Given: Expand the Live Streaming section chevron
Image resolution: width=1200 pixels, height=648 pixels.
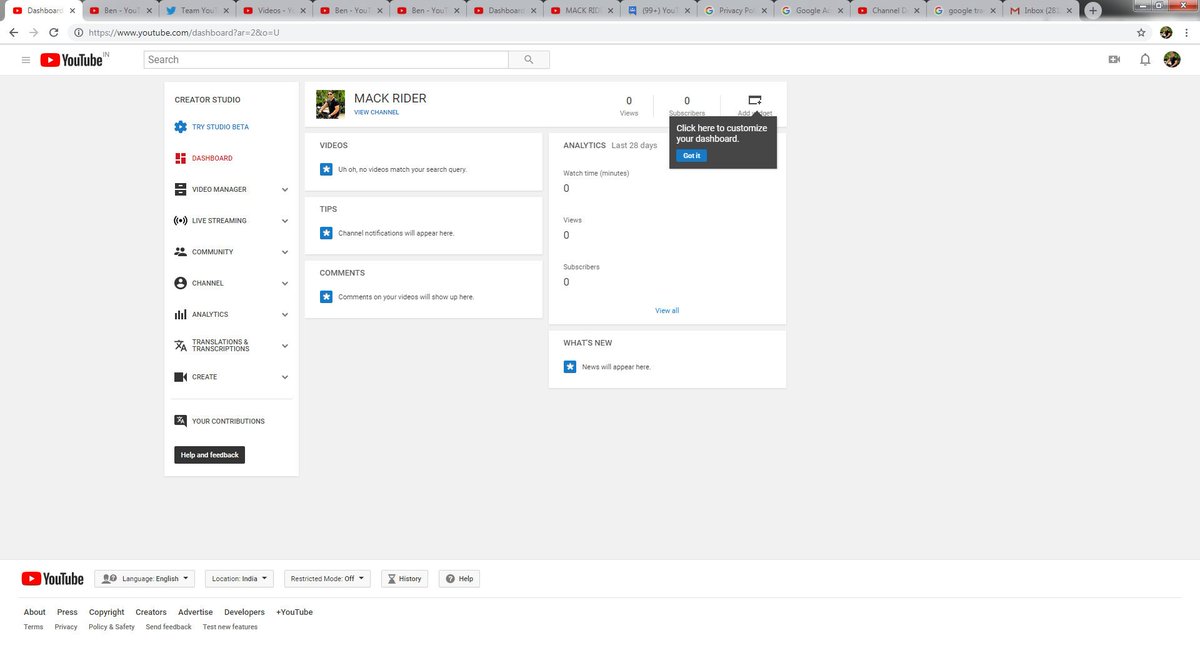Looking at the screenshot, I should pyautogui.click(x=285, y=221).
